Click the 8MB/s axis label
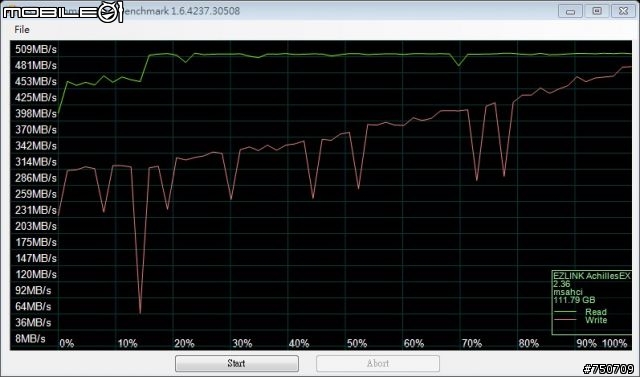The height and width of the screenshot is (377, 640). coord(31,338)
